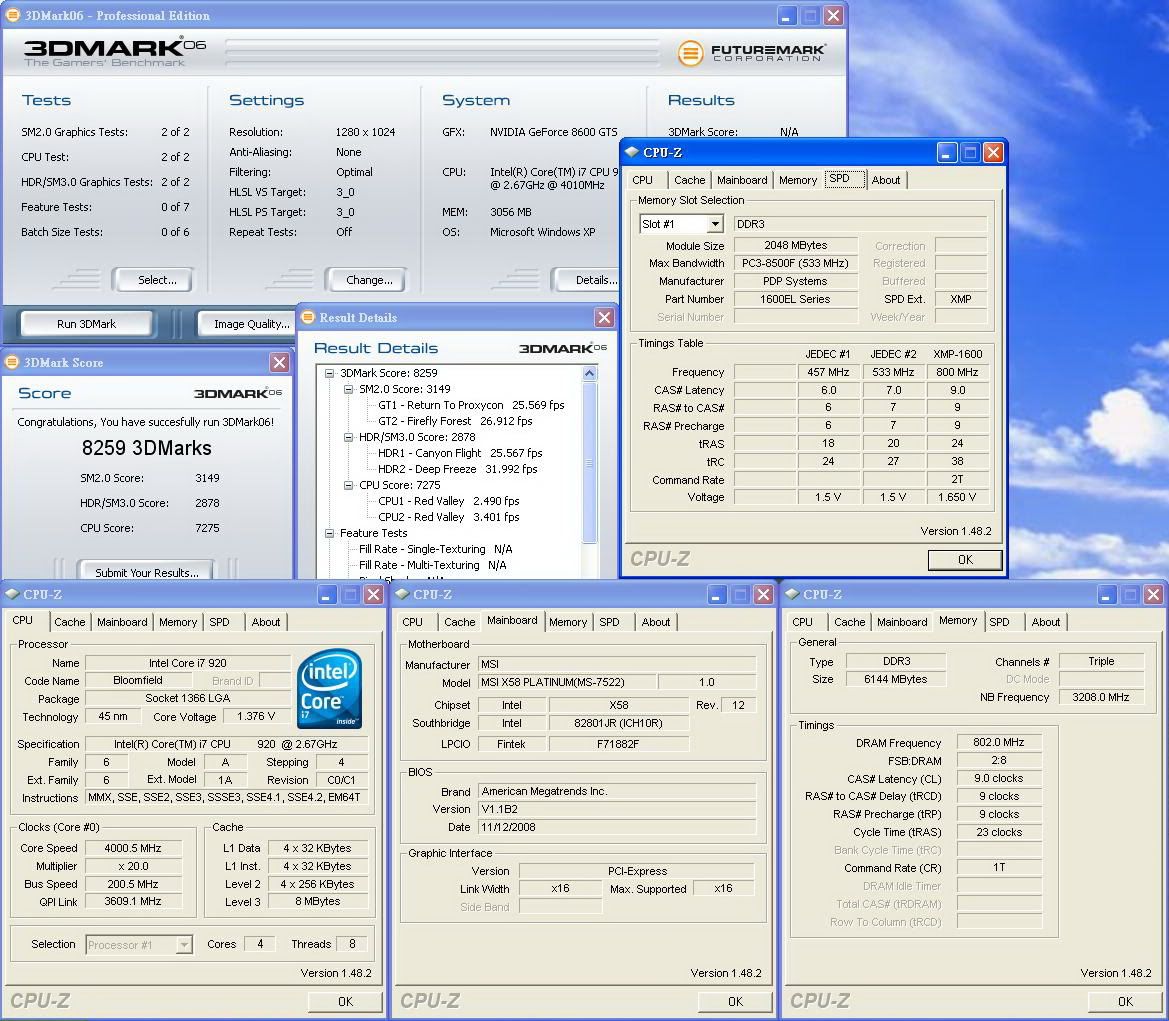Close the CPU-Z processor window

tap(374, 594)
